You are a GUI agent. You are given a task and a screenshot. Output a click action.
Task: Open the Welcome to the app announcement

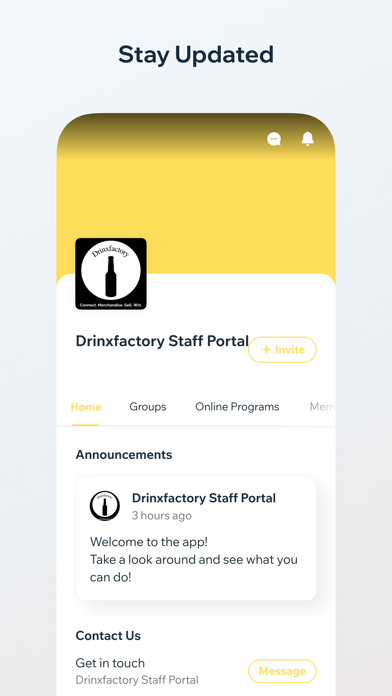(x=196, y=538)
